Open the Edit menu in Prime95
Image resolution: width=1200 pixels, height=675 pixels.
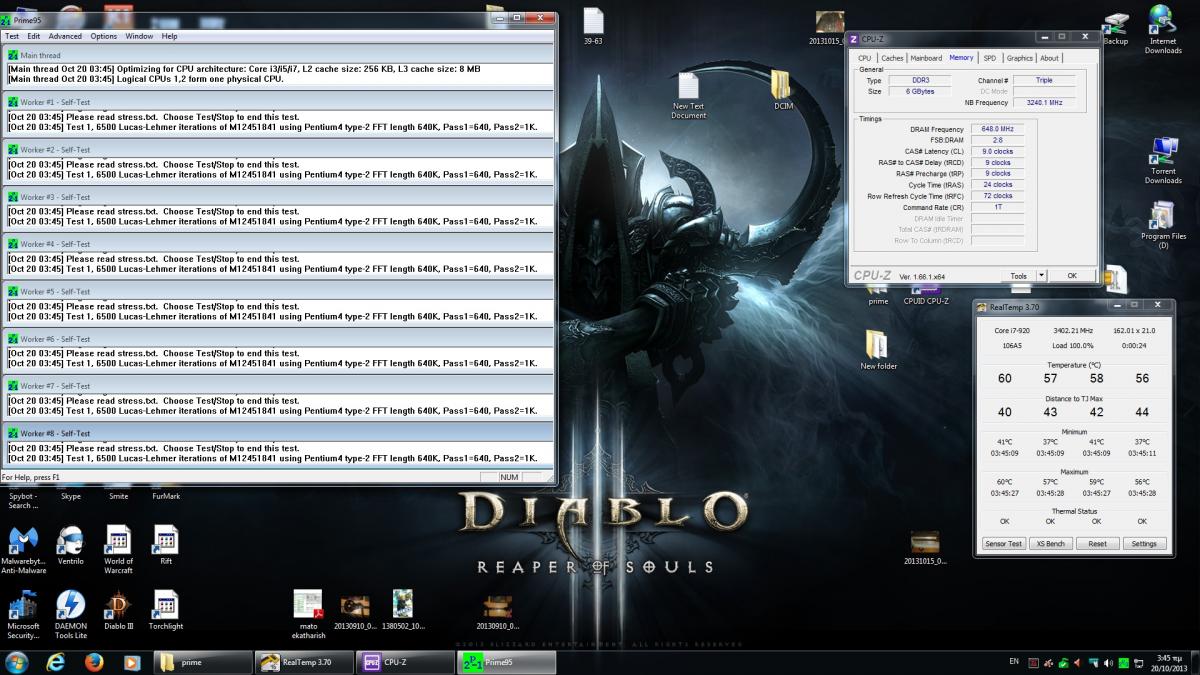click(x=34, y=36)
